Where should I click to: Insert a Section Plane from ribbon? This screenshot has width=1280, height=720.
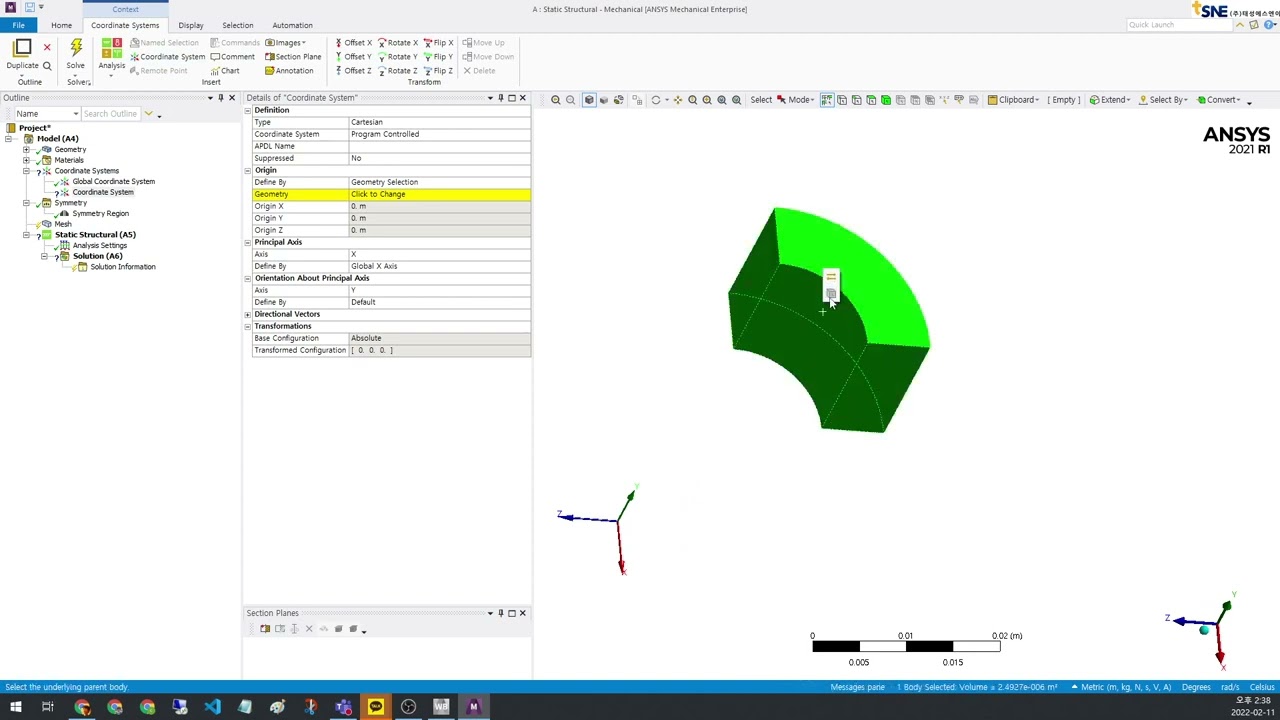tap(293, 57)
